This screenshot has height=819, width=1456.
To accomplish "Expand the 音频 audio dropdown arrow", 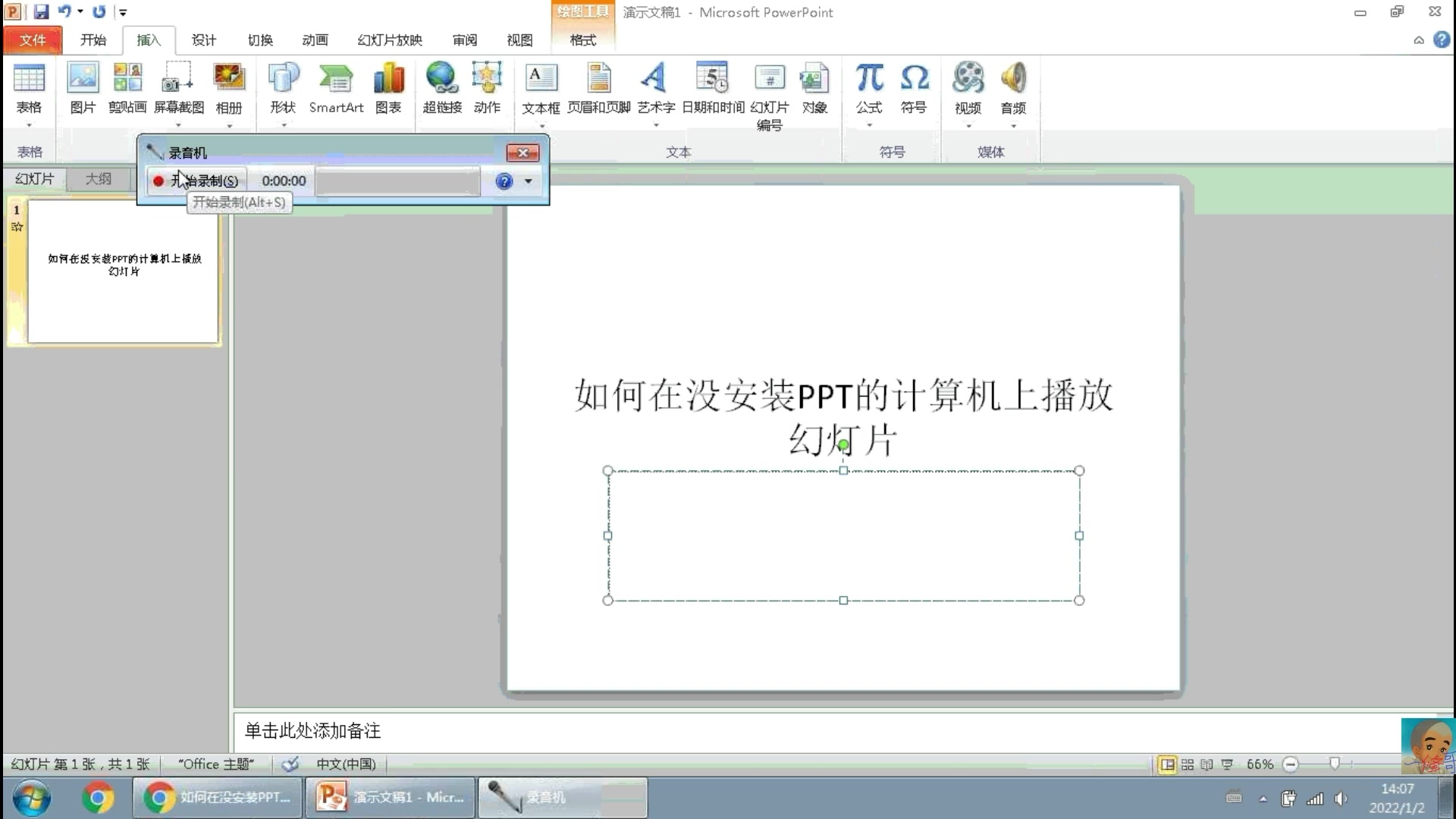I will point(1013,126).
